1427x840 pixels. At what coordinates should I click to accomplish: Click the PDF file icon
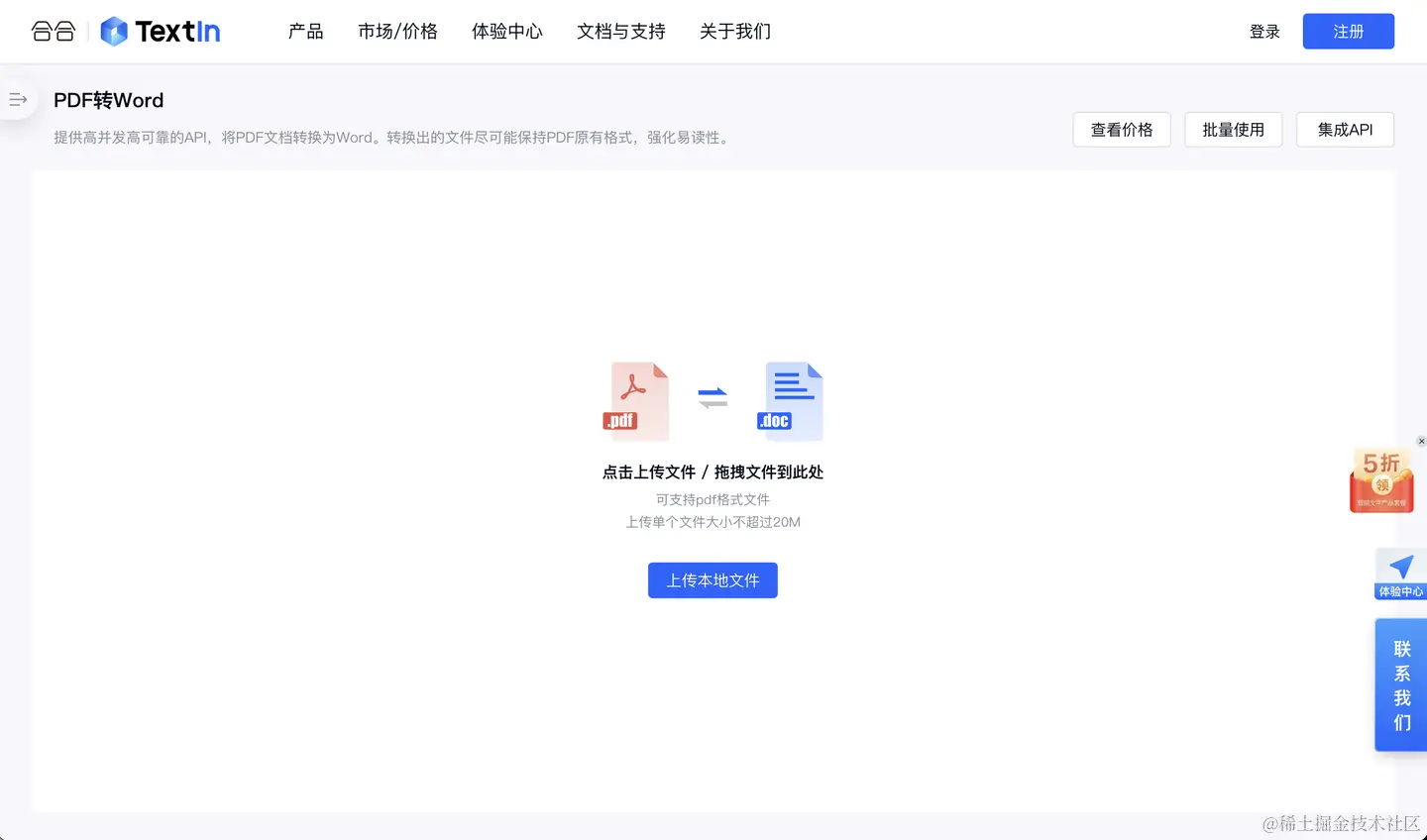pos(636,400)
